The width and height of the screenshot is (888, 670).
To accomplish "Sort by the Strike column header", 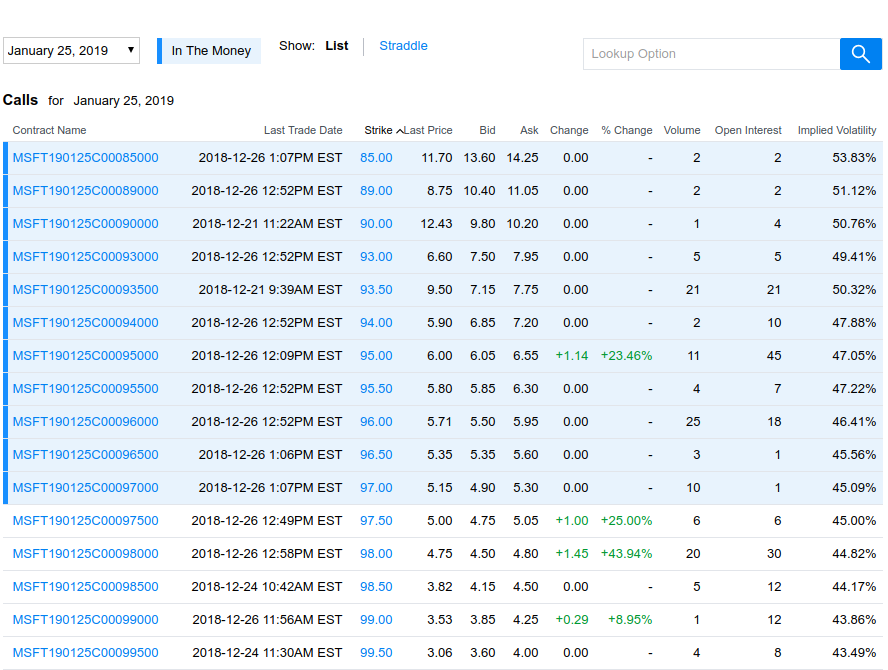I will point(378,130).
